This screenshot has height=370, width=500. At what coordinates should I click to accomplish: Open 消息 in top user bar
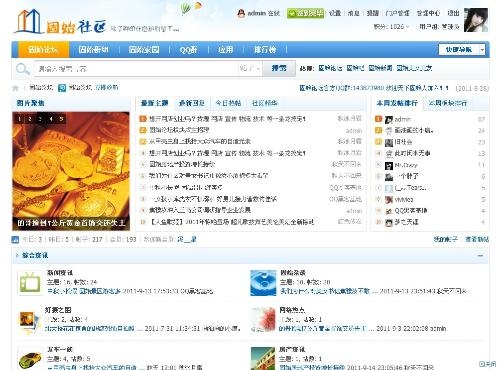click(x=353, y=13)
